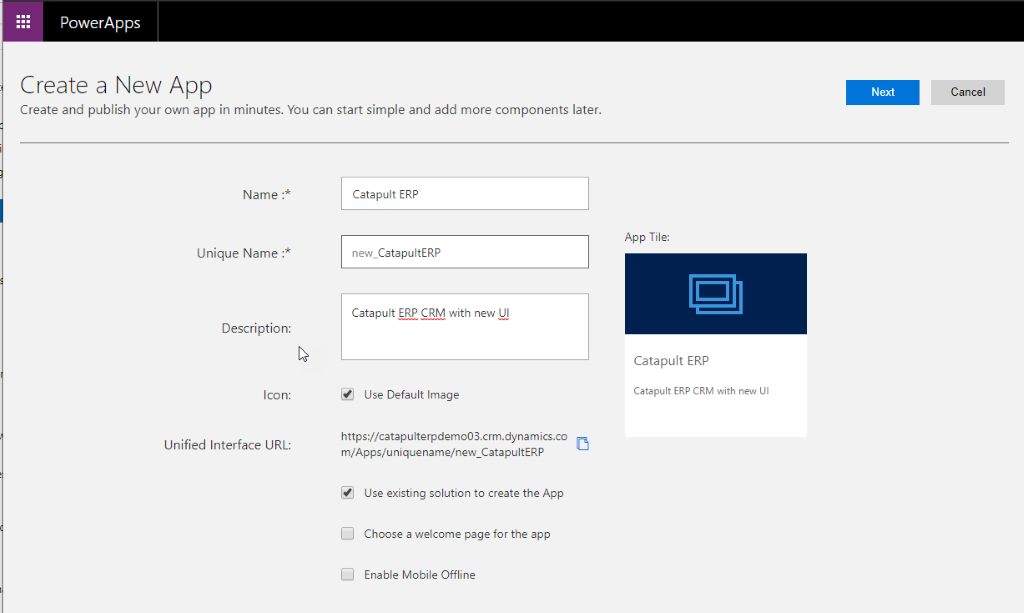Open the app launcher waffle icon
Viewport: 1024px width, 613px height.
click(x=23, y=22)
